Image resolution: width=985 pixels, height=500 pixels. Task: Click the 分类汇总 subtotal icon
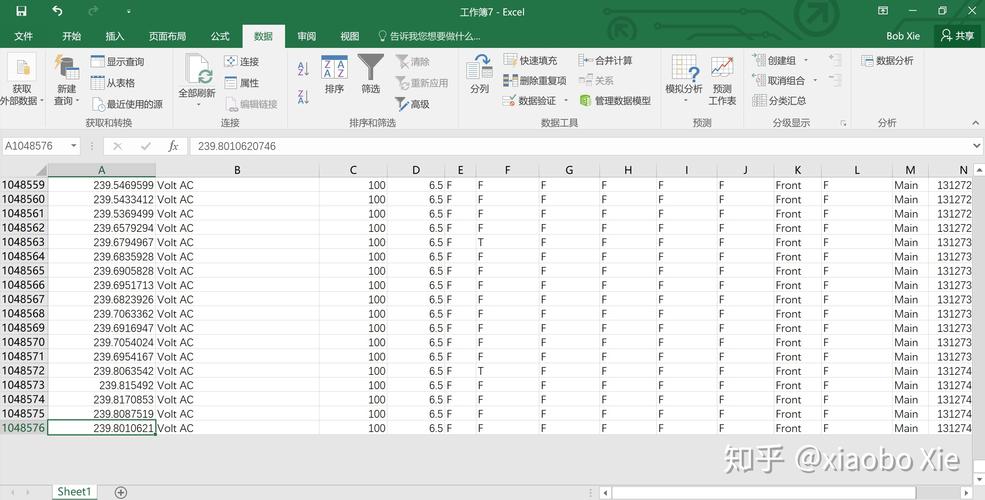pyautogui.click(x=759, y=101)
